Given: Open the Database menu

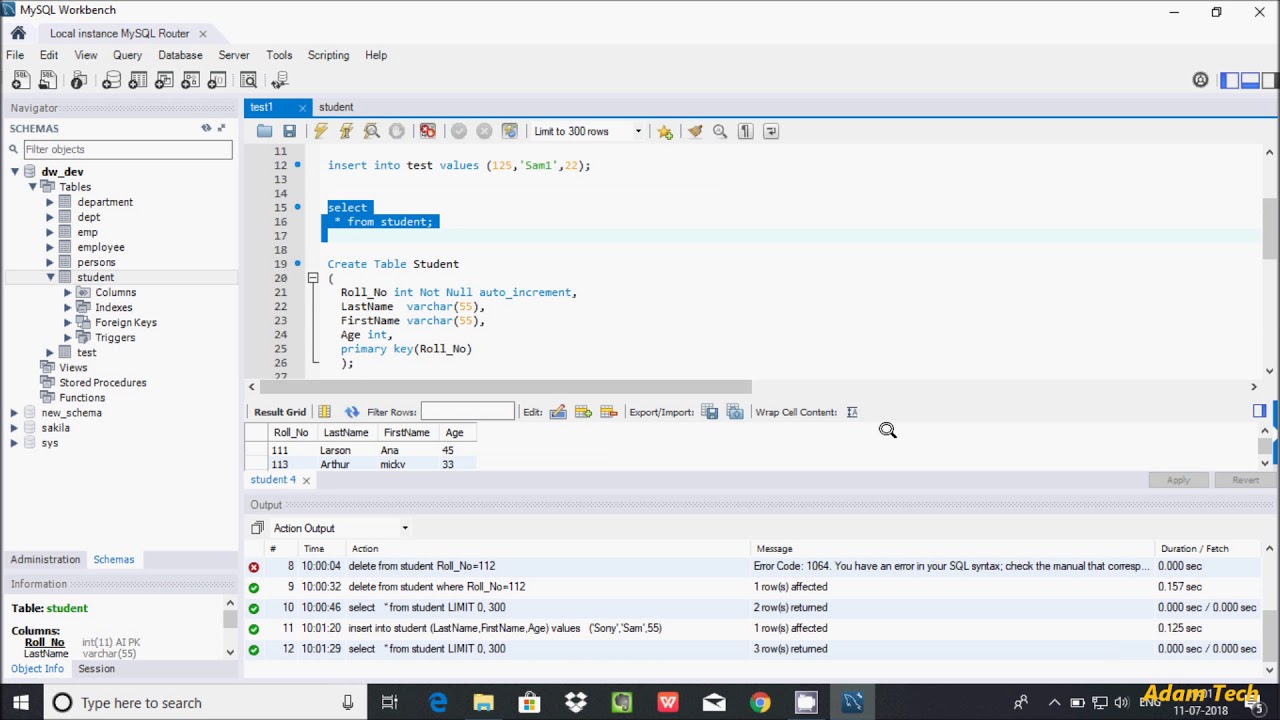Looking at the screenshot, I should 180,55.
